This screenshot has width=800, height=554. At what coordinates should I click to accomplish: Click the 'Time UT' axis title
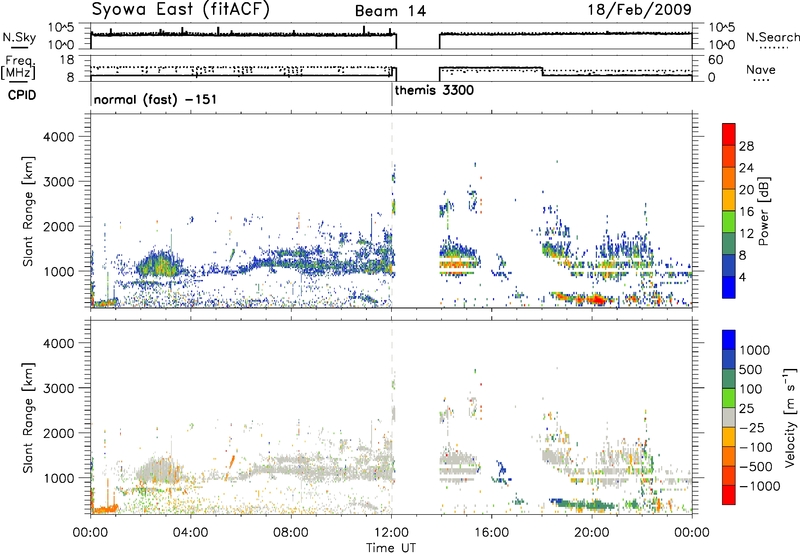(391, 548)
